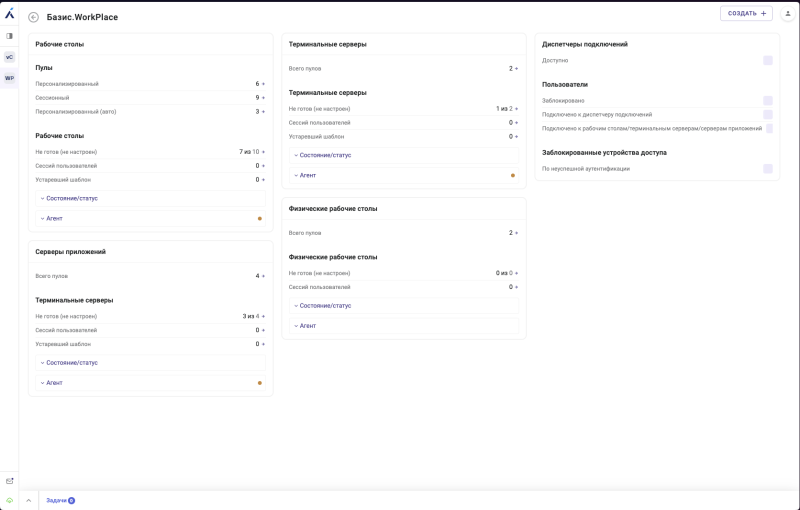Expand the bottom tasks panel chevron
Image resolution: width=800 pixels, height=510 pixels.
(x=28, y=500)
